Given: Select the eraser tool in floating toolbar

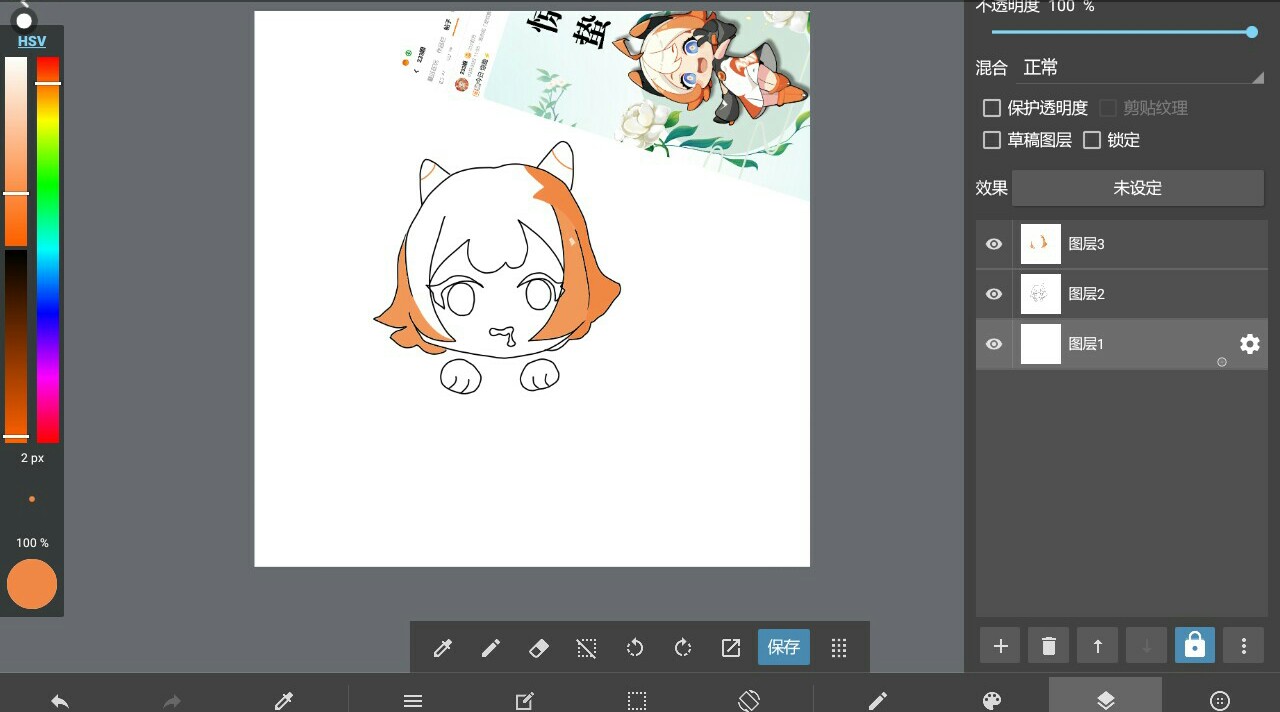Looking at the screenshot, I should coord(538,648).
